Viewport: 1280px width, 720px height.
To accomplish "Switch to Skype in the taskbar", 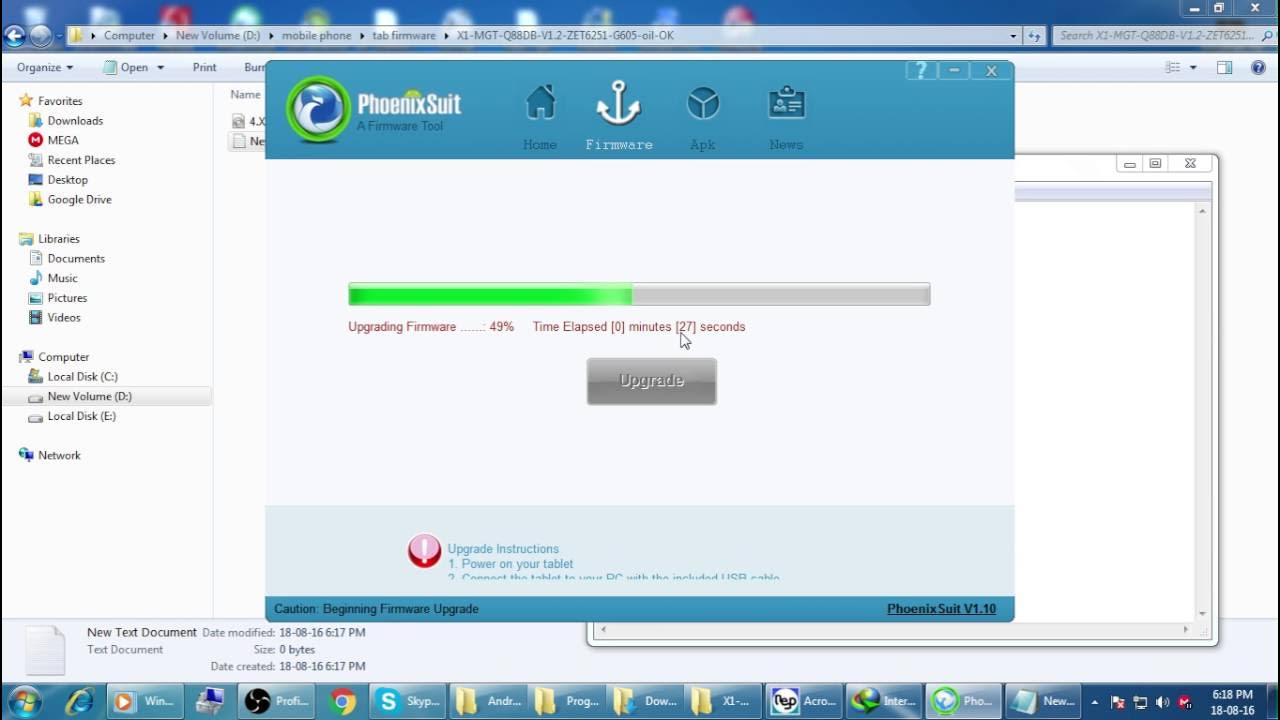I will point(406,701).
